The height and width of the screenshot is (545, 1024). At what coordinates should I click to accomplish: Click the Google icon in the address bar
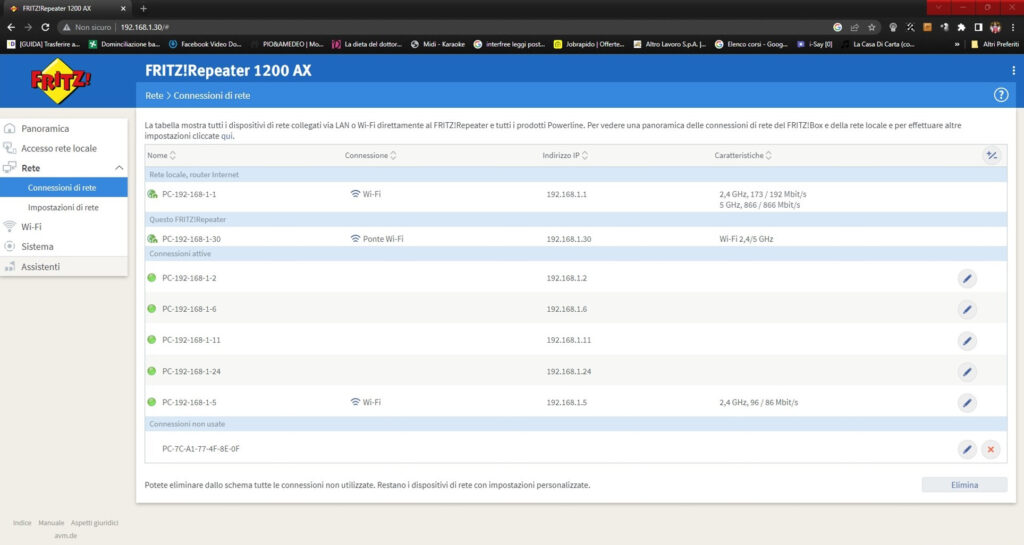tap(837, 27)
